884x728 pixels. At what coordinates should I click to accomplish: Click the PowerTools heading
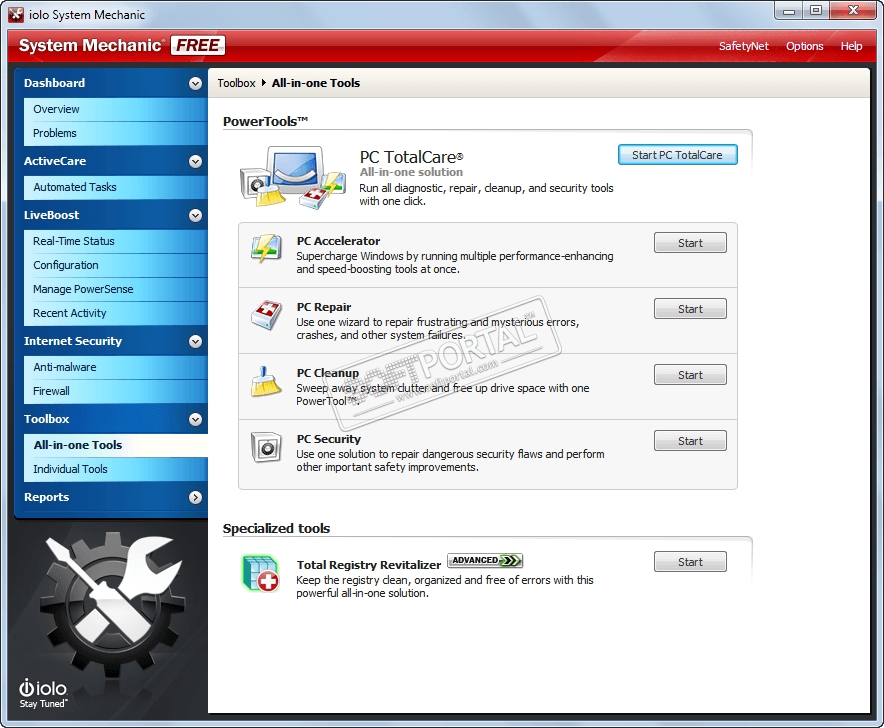click(265, 122)
